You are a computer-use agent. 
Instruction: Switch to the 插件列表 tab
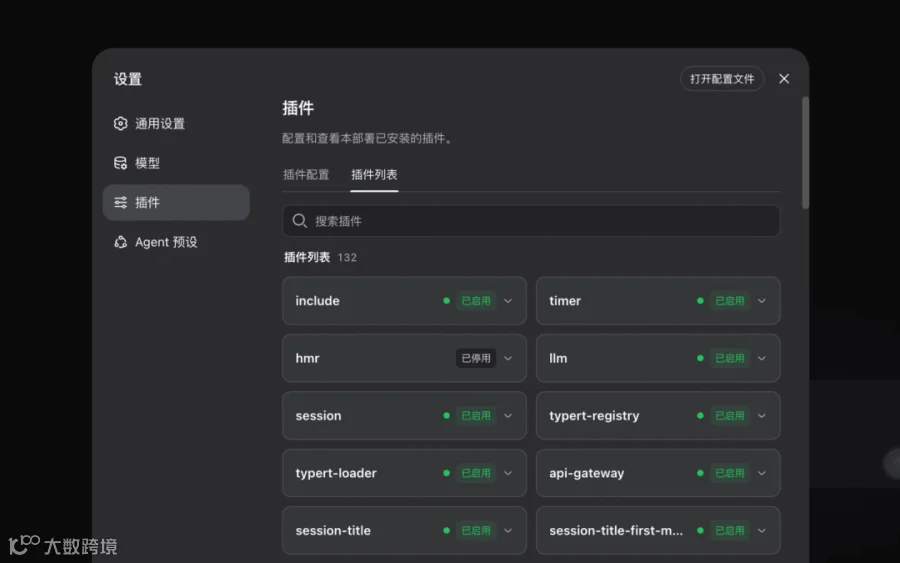(x=374, y=174)
